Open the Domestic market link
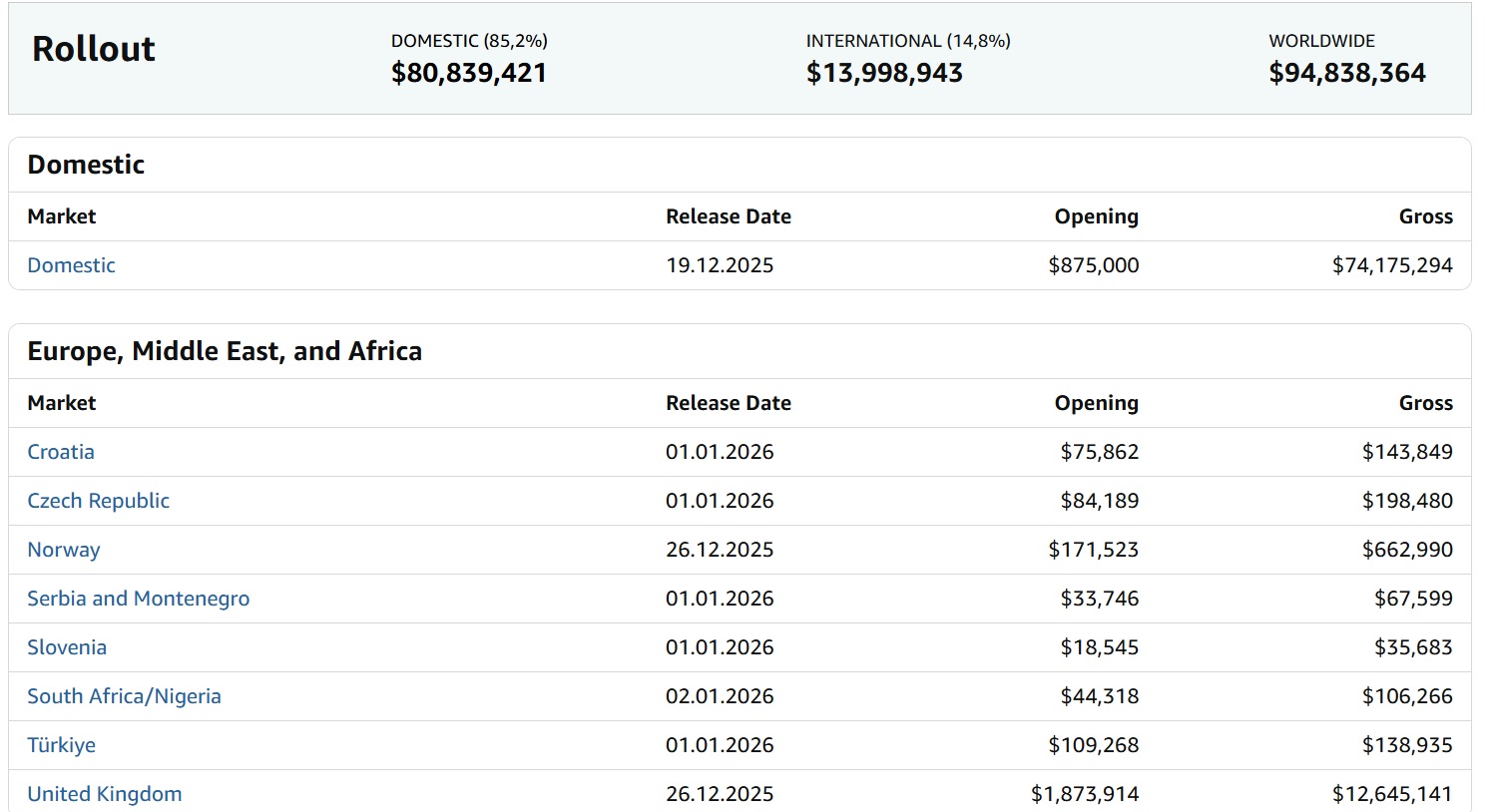The width and height of the screenshot is (1487, 812). pos(71,265)
